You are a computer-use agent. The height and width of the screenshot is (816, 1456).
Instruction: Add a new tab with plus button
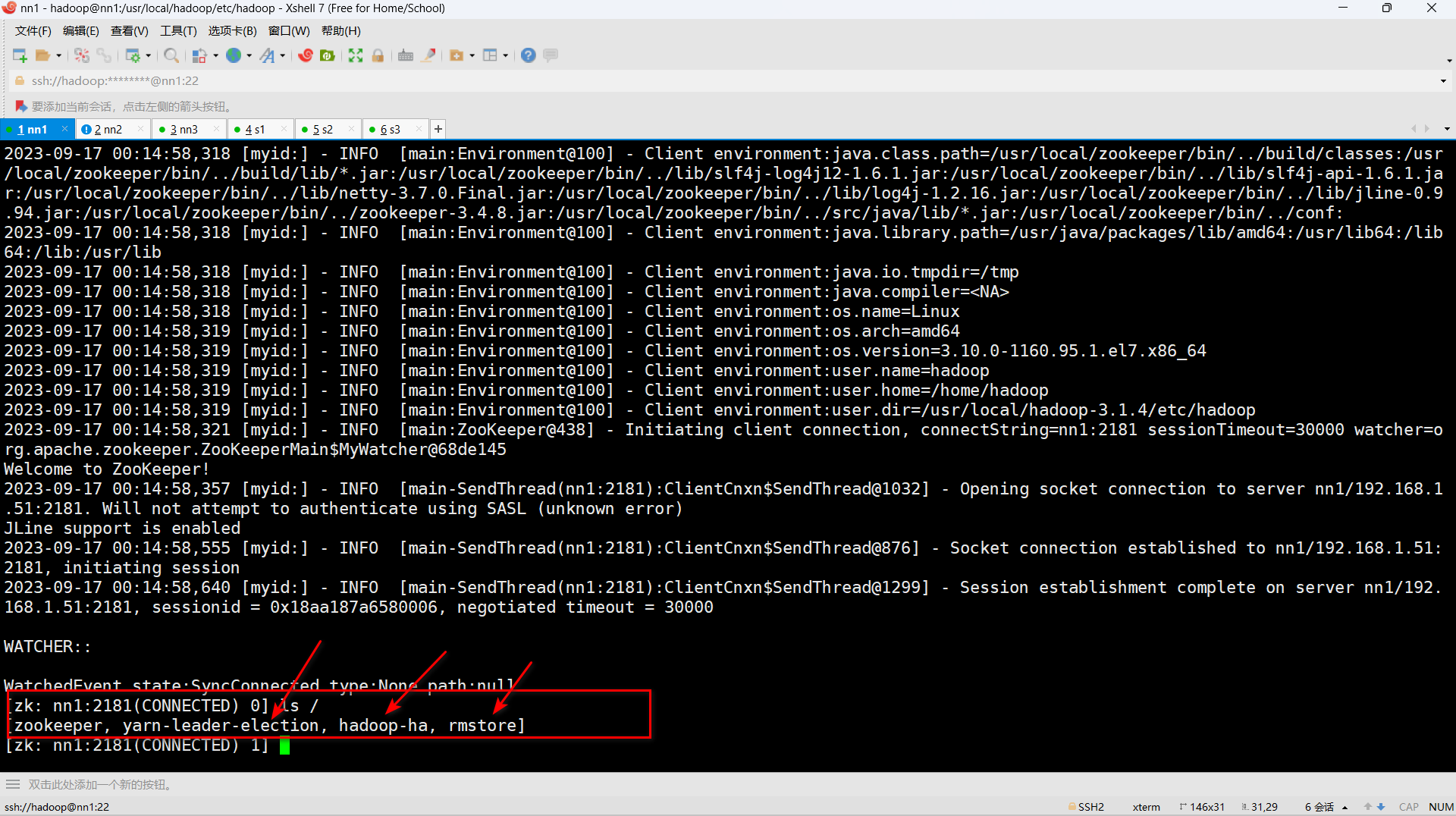[x=438, y=129]
